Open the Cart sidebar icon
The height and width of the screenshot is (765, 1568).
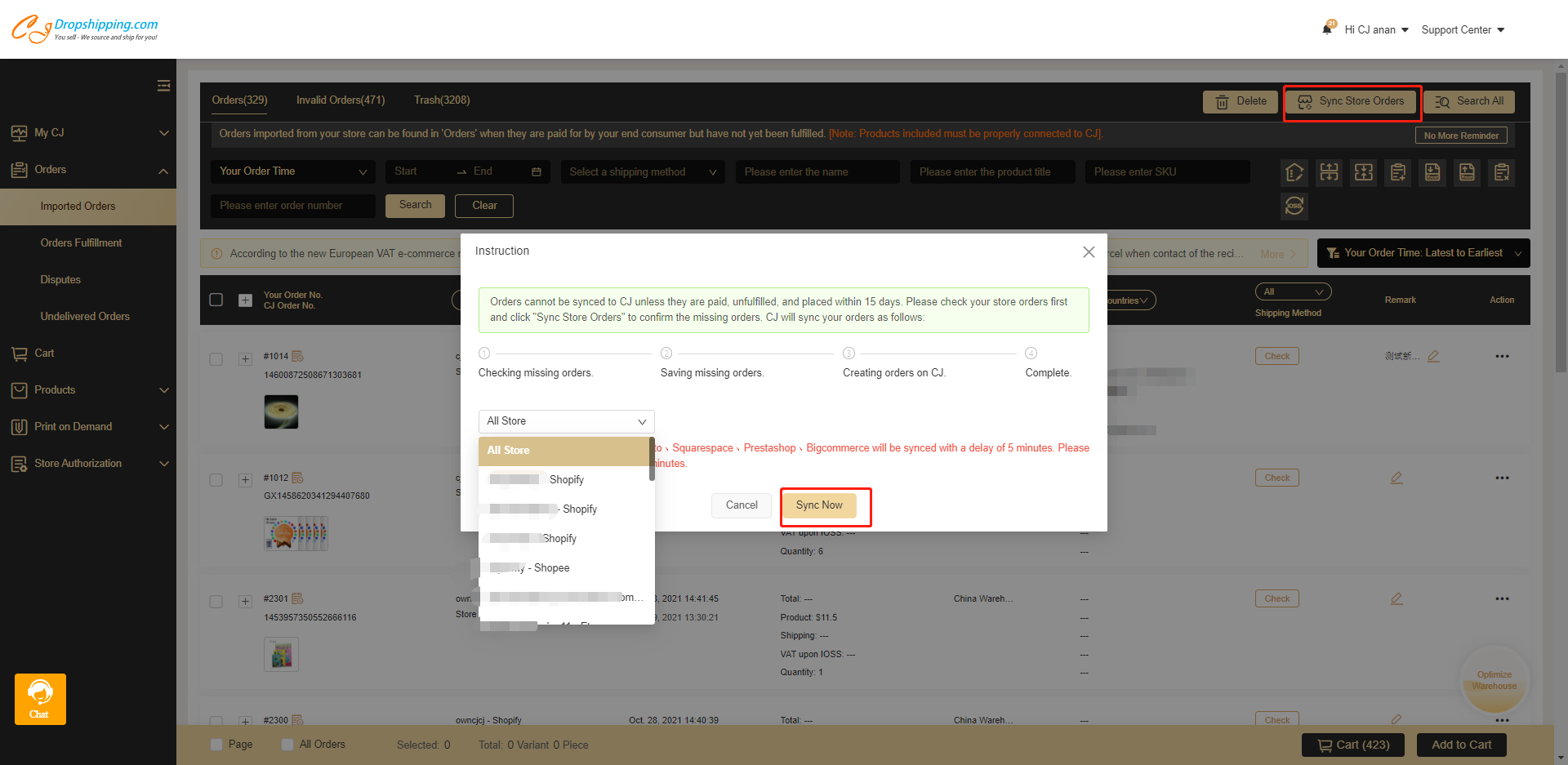(x=20, y=353)
